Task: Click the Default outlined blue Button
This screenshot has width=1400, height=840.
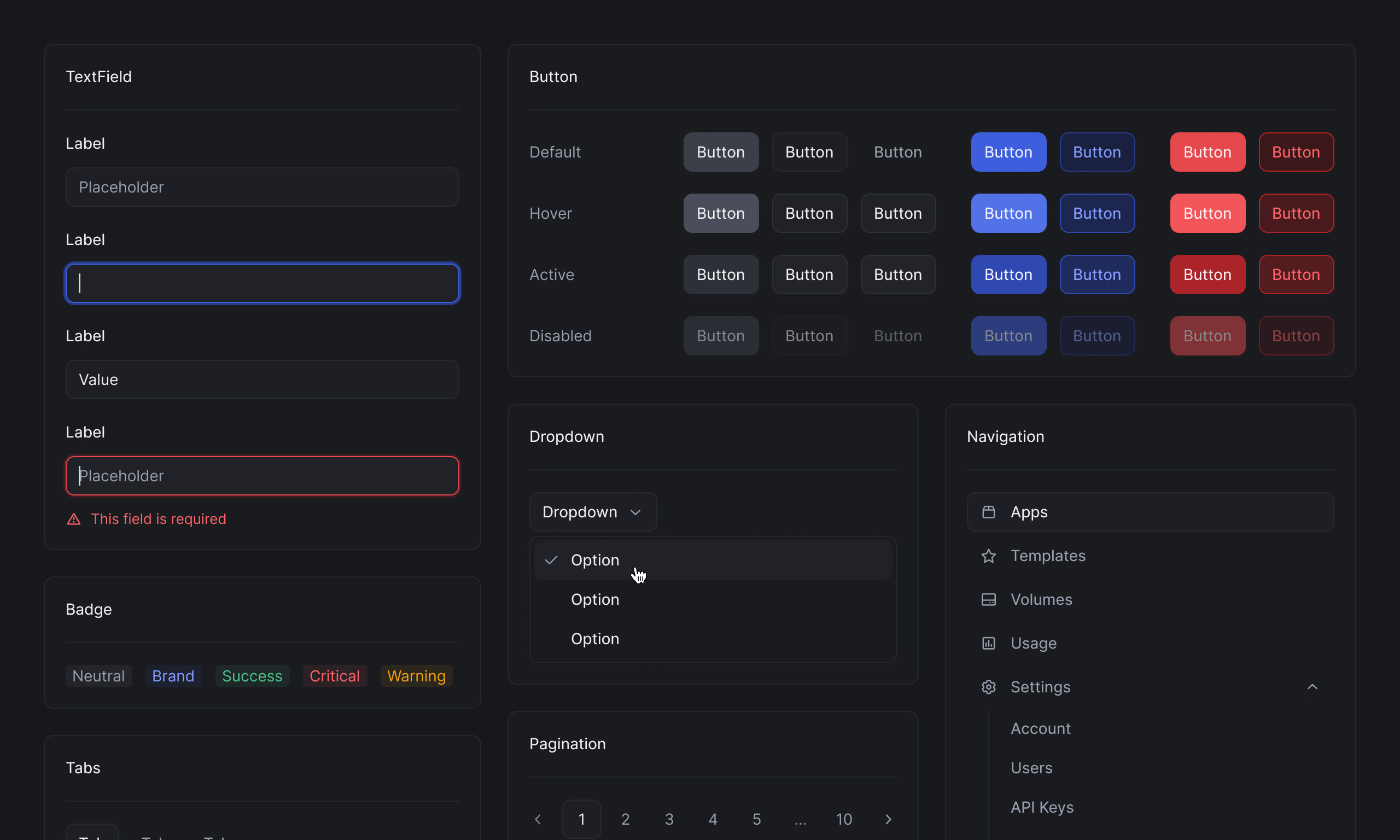Action: click(x=1096, y=151)
